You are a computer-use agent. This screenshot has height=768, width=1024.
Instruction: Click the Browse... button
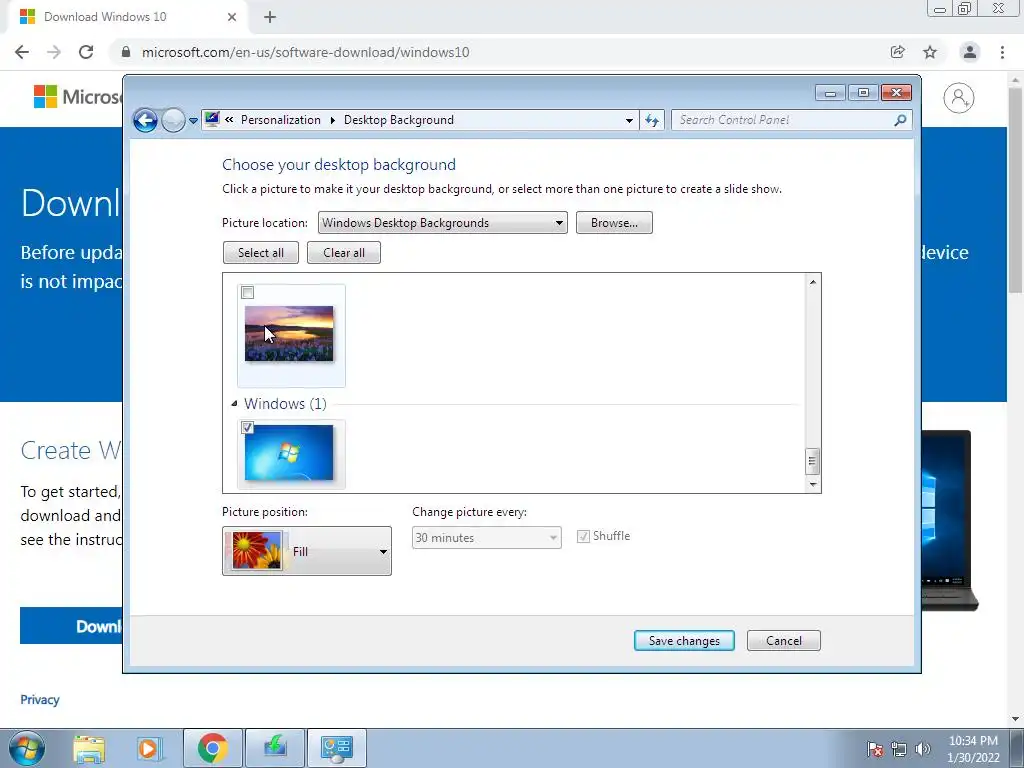click(x=614, y=223)
